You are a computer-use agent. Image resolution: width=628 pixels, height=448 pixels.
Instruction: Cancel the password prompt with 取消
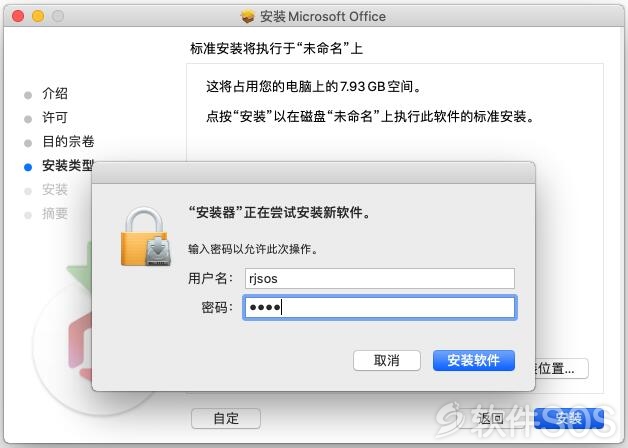click(386, 360)
